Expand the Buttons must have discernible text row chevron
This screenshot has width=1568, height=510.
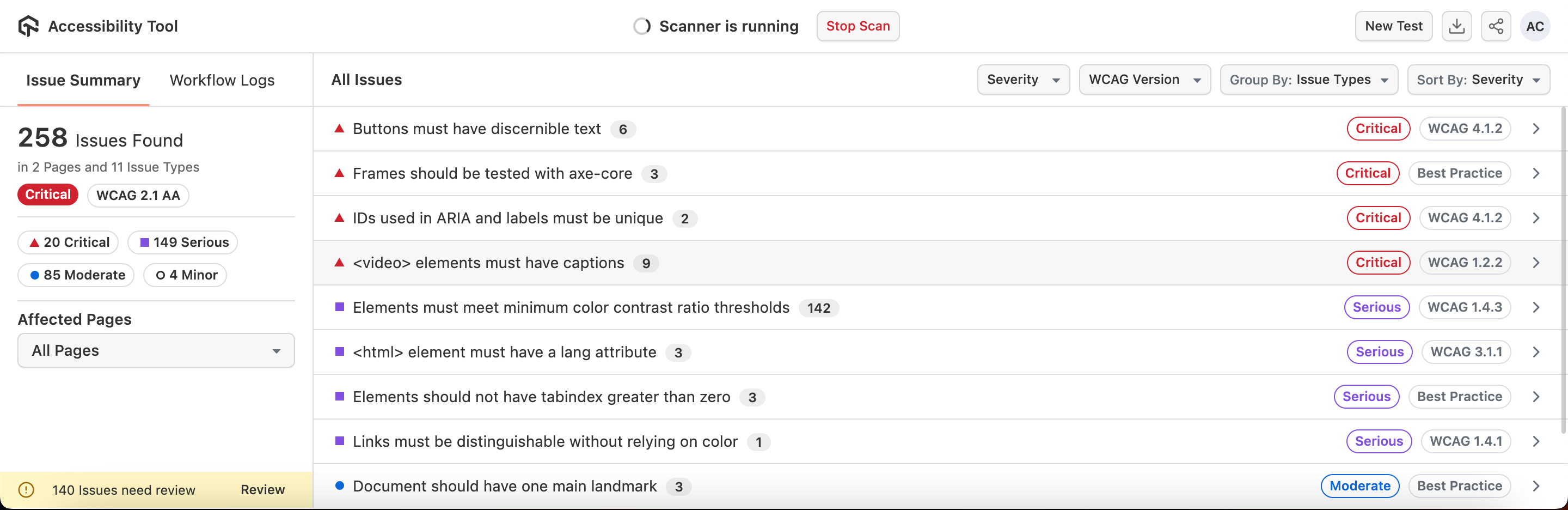[1536, 129]
